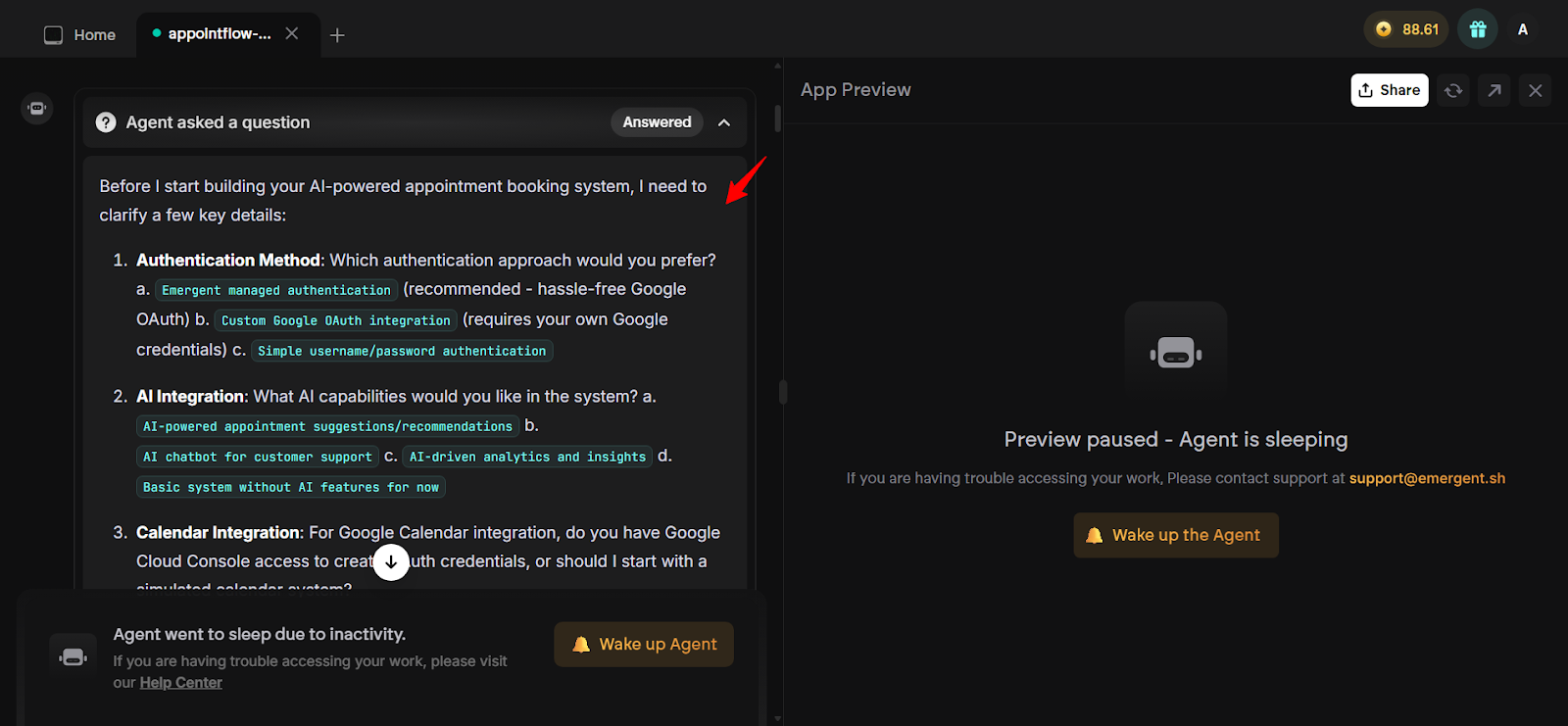
Task: Click the support@emergent.sh email link
Action: point(1427,478)
